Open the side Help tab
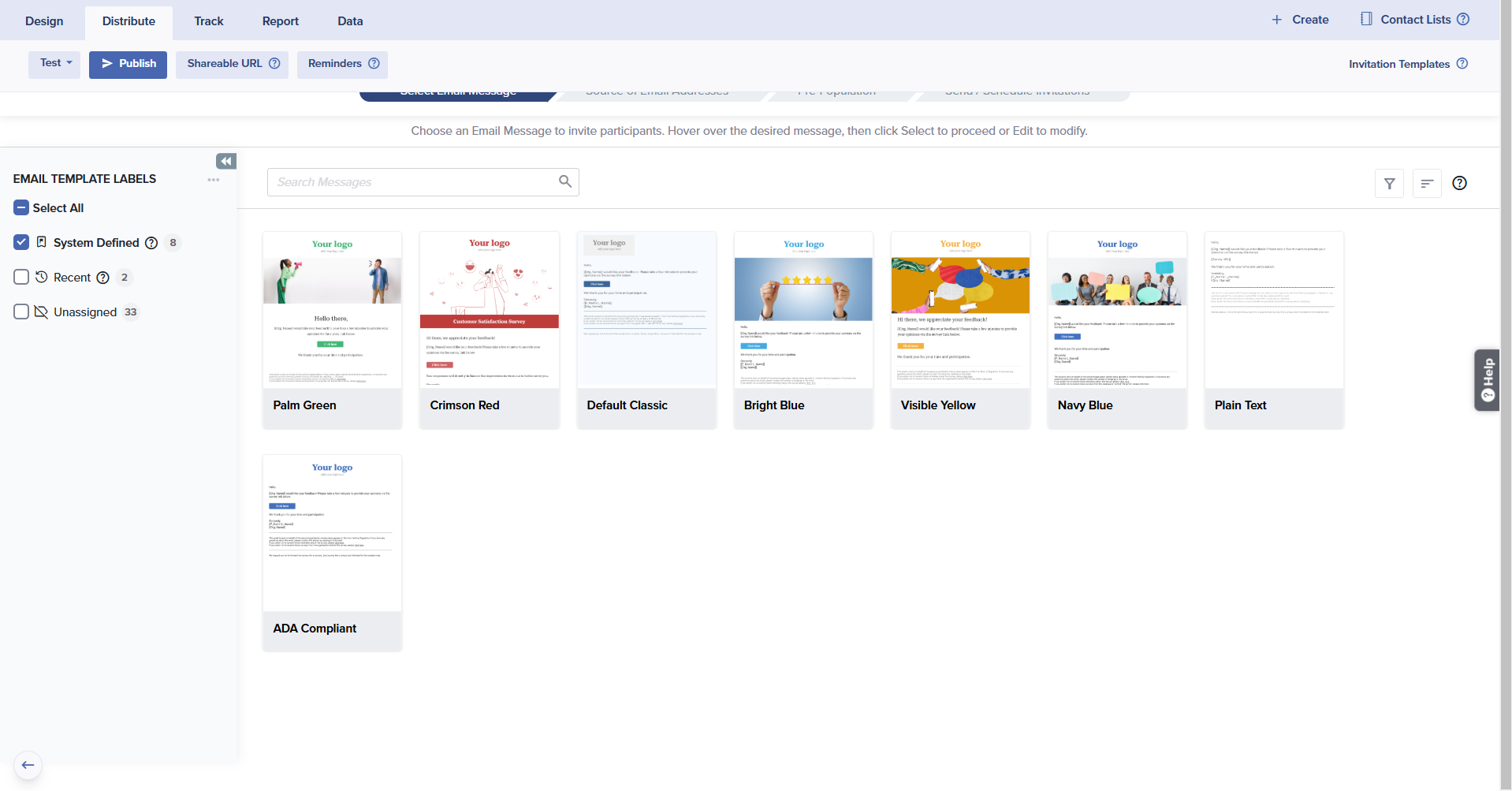1512x791 pixels. tap(1487, 379)
